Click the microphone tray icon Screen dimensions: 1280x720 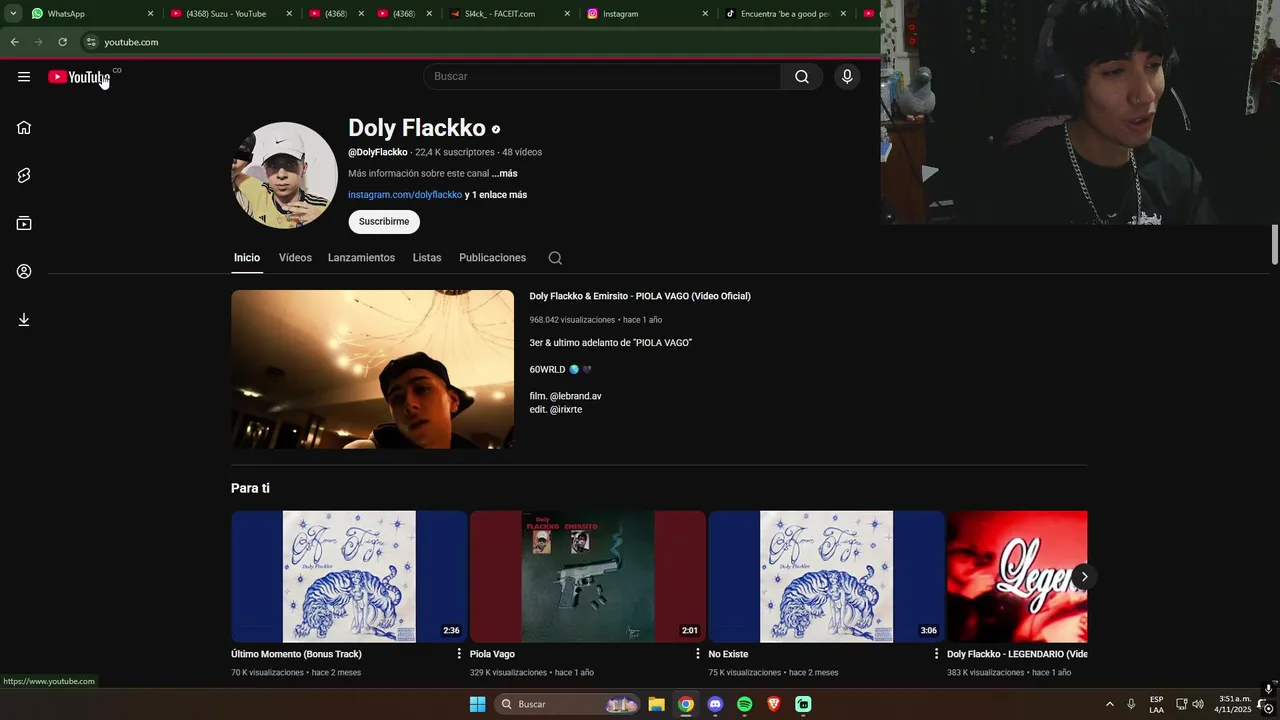click(x=1131, y=704)
